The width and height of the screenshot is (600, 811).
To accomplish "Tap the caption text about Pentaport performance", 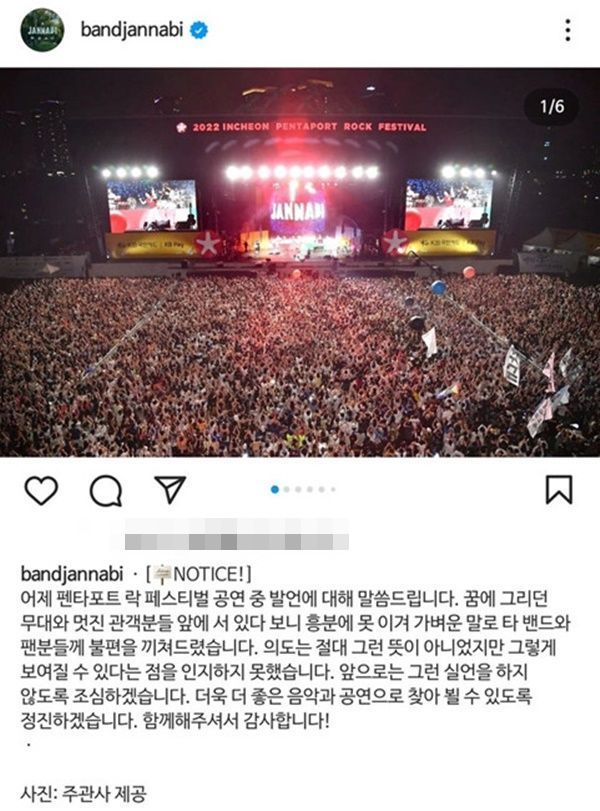I will 295,659.
